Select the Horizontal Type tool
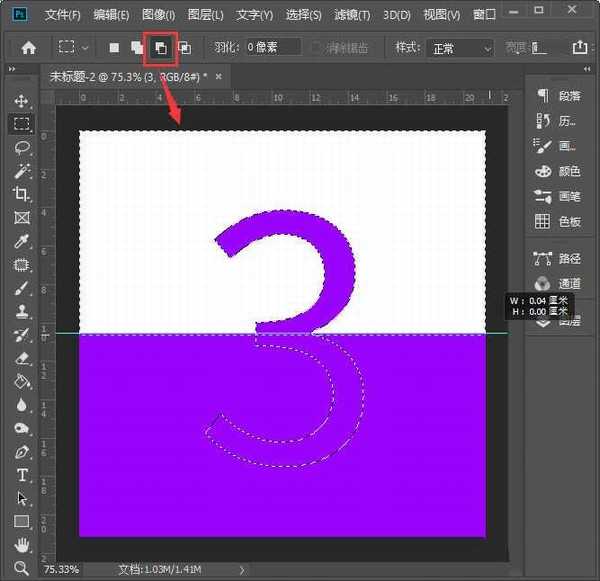 pyautogui.click(x=21, y=475)
